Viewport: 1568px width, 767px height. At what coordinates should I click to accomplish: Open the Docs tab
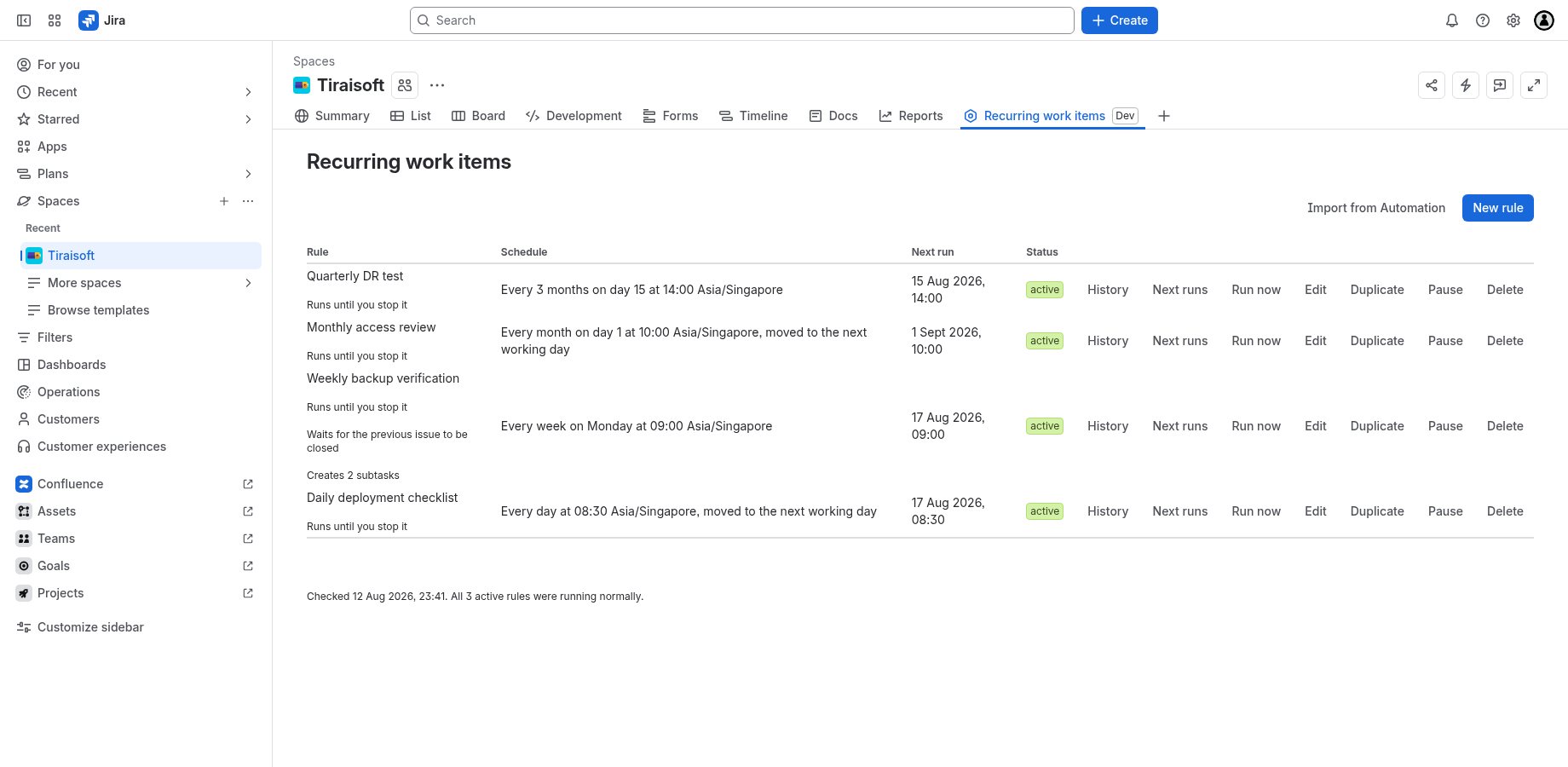click(833, 116)
